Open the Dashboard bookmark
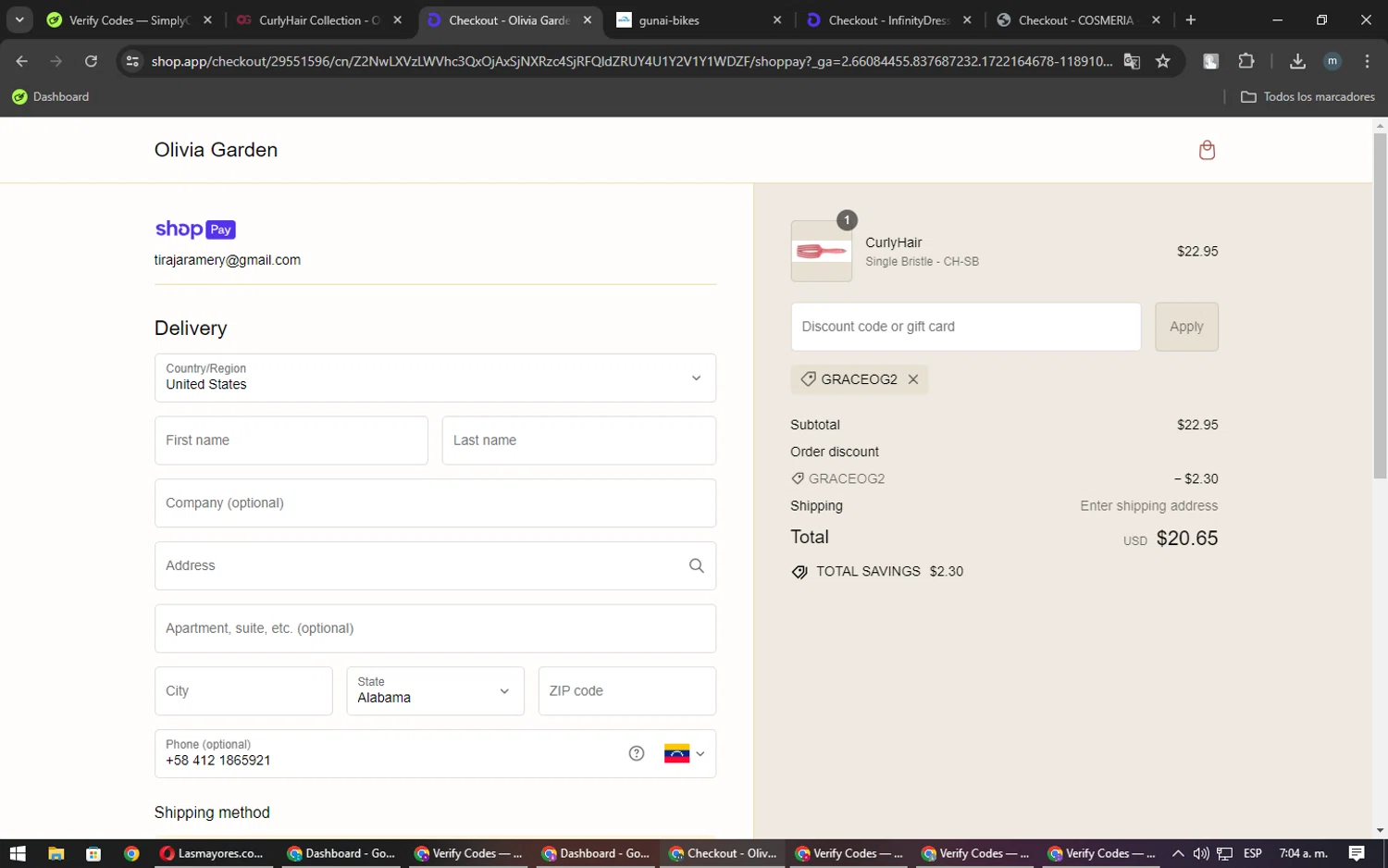 click(x=51, y=97)
